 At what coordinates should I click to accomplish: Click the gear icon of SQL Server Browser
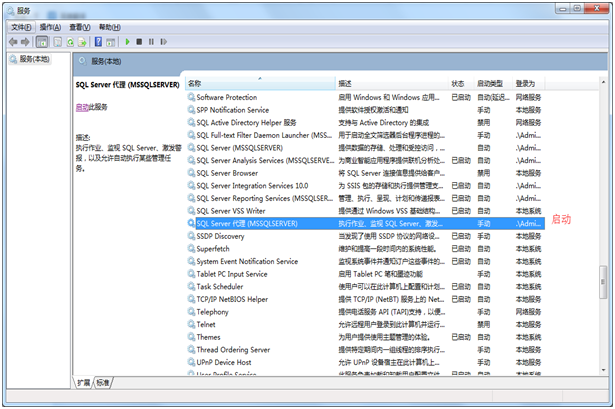(191, 173)
